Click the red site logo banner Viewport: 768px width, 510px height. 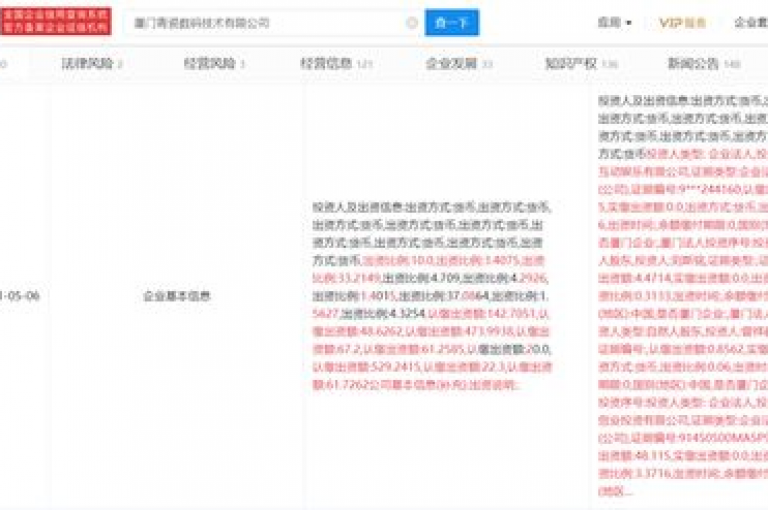coord(56,21)
